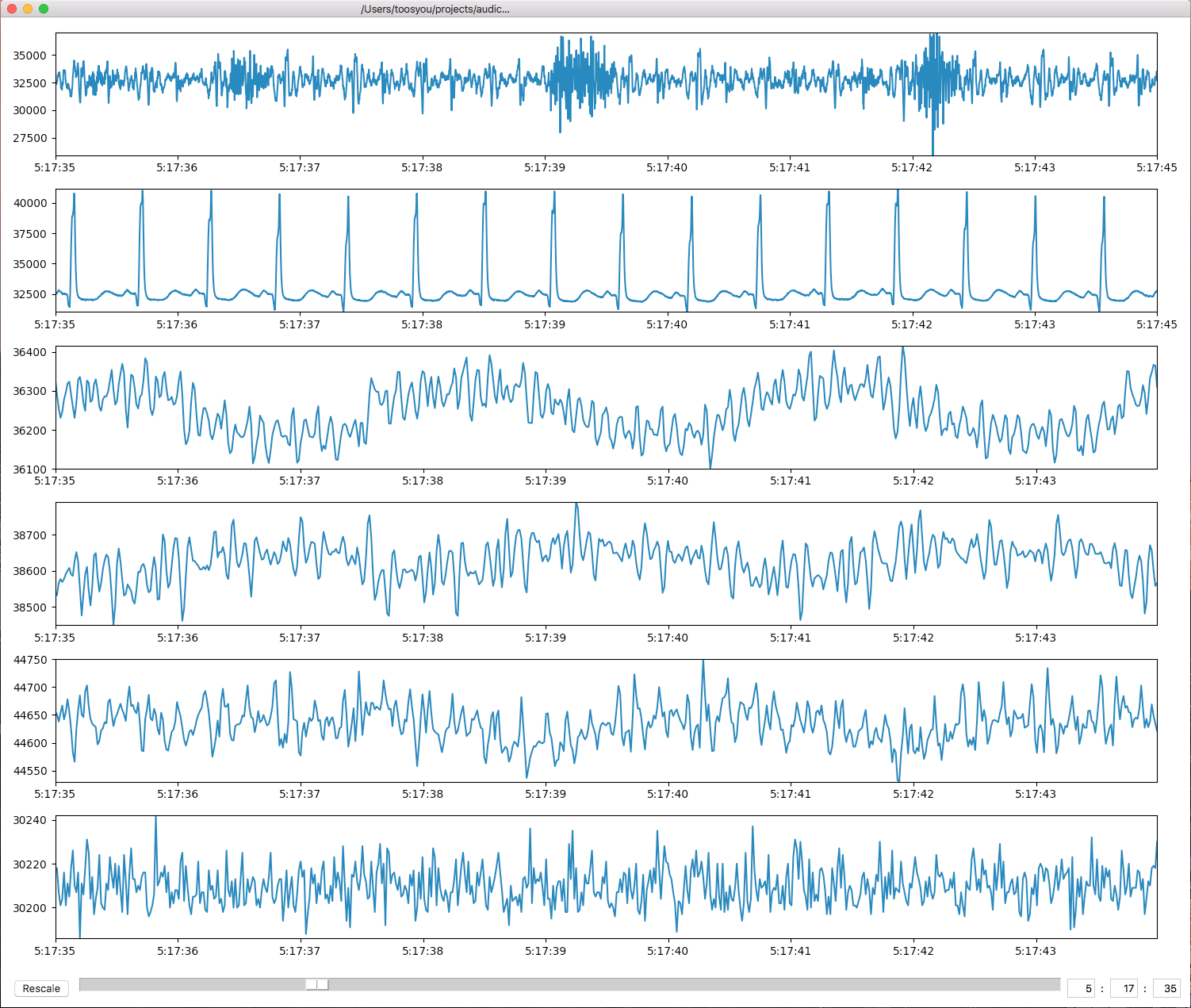This screenshot has width=1191, height=1008.
Task: Click inside the periodic heartbeat spike plot
Action: pyautogui.click(x=607, y=251)
